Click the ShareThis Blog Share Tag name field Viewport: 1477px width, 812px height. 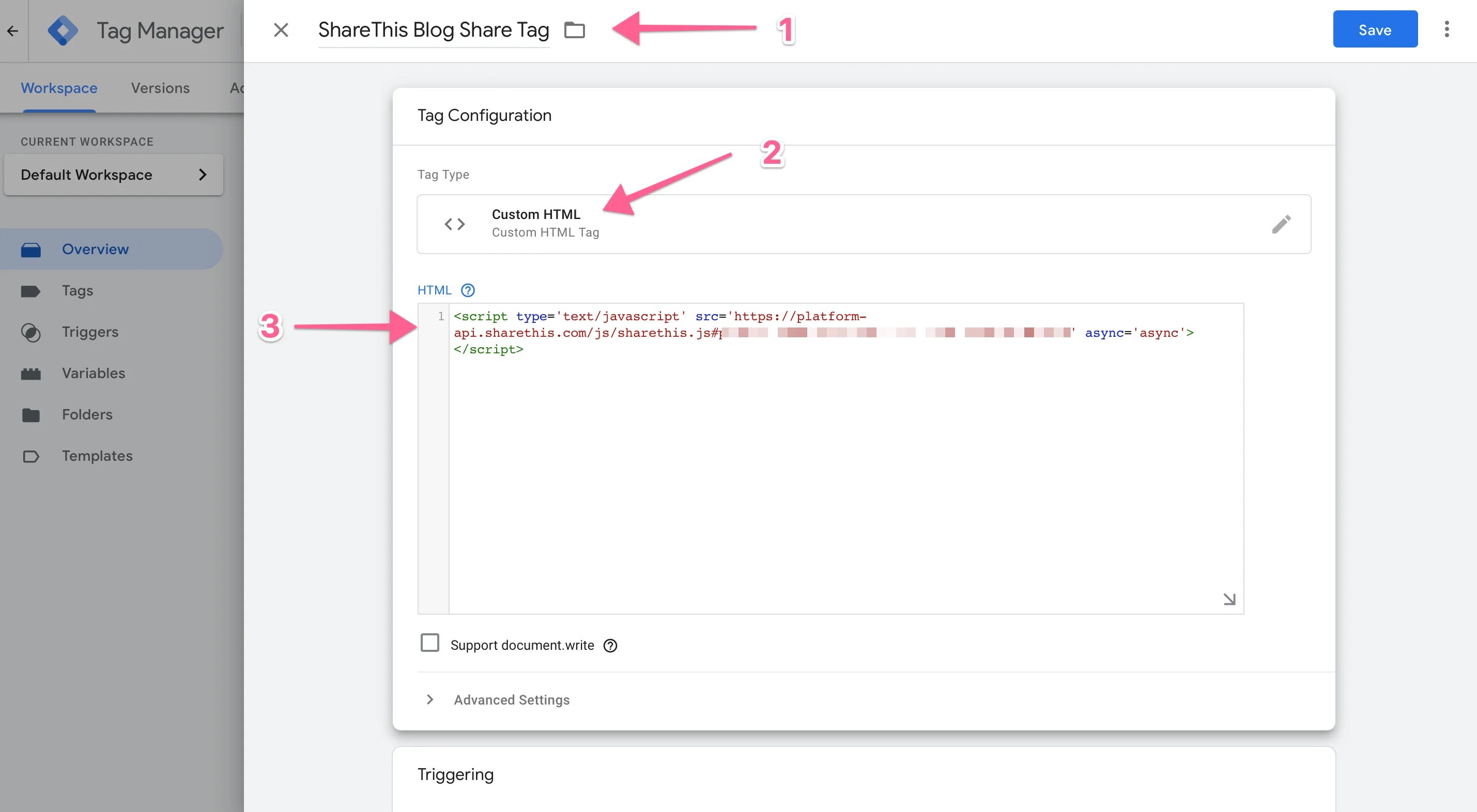(x=433, y=30)
